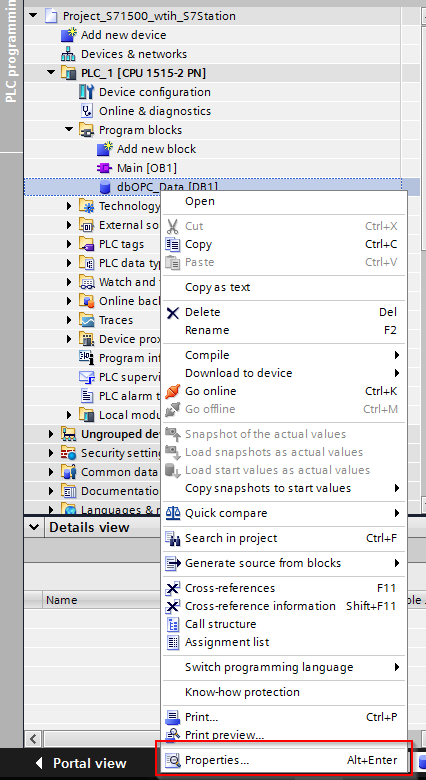This screenshot has height=780, width=426.
Task: Collapse the Details view panel
Action: click(x=34, y=527)
